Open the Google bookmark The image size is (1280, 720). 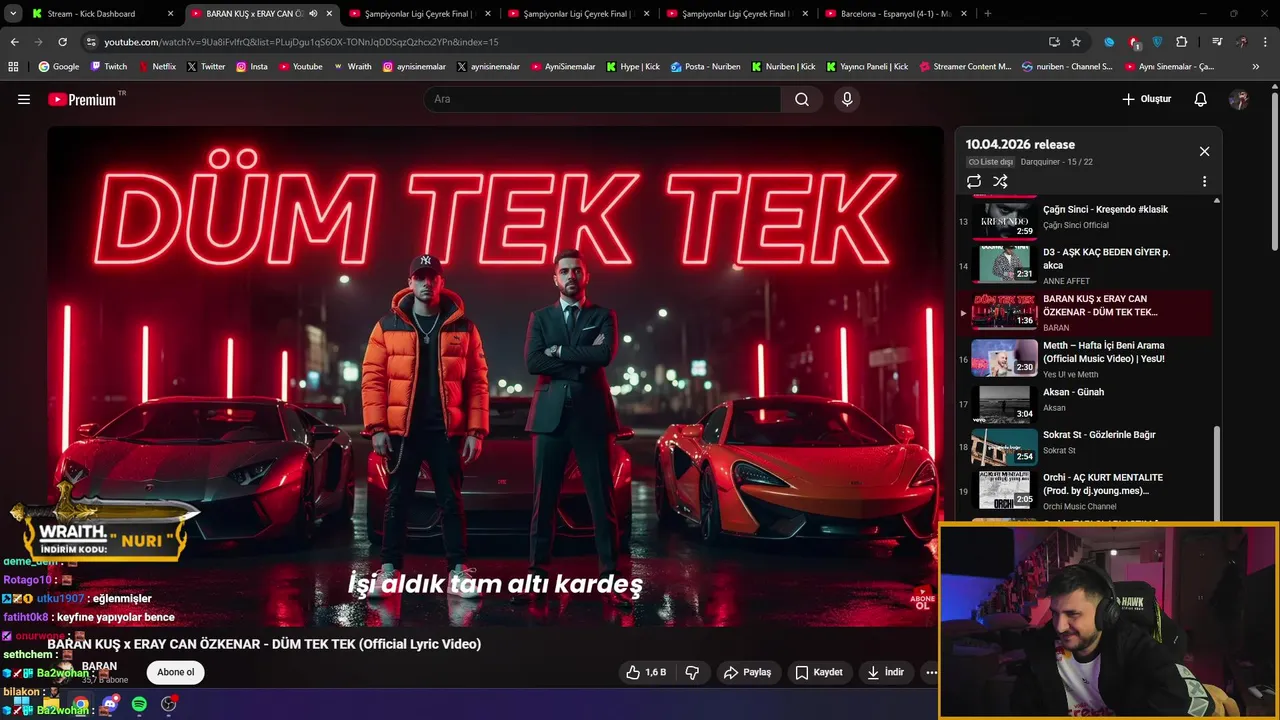59,66
